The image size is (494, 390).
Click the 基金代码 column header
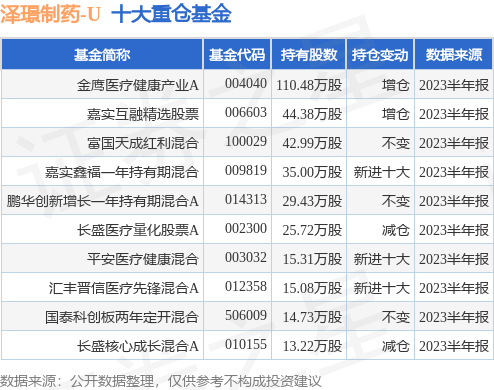[x=237, y=55]
